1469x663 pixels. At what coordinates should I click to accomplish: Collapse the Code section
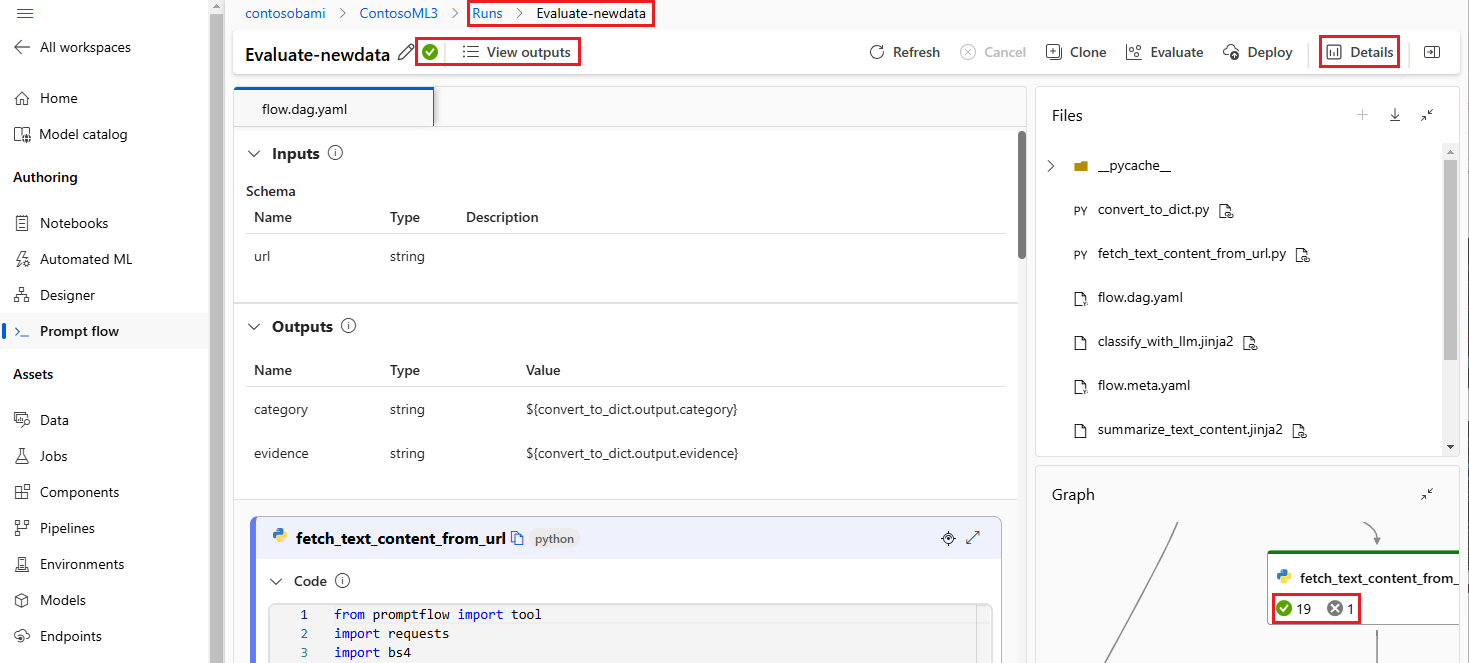277,581
